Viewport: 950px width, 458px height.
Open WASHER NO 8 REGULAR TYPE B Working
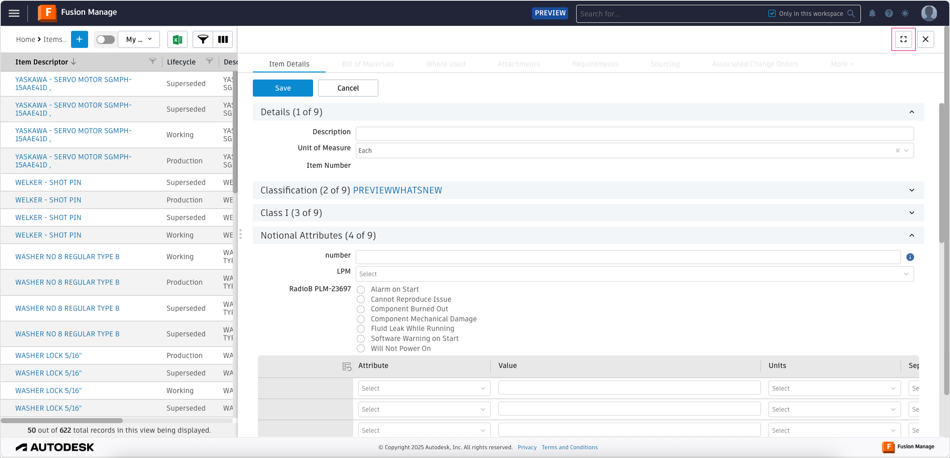click(x=67, y=257)
